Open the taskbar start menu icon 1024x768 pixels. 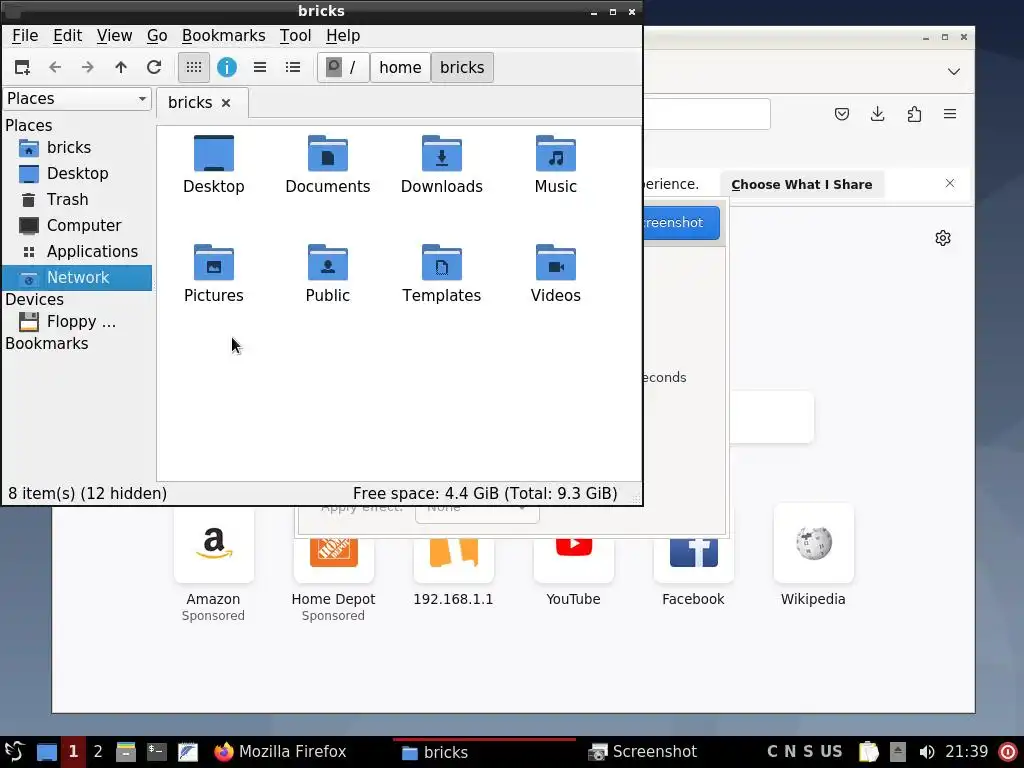coord(14,752)
